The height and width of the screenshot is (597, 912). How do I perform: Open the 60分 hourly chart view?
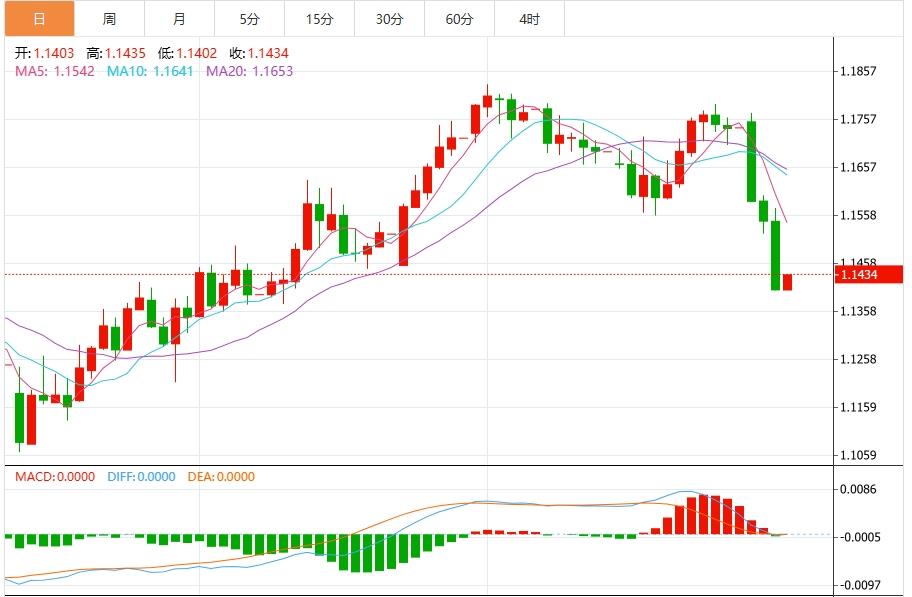pyautogui.click(x=459, y=18)
